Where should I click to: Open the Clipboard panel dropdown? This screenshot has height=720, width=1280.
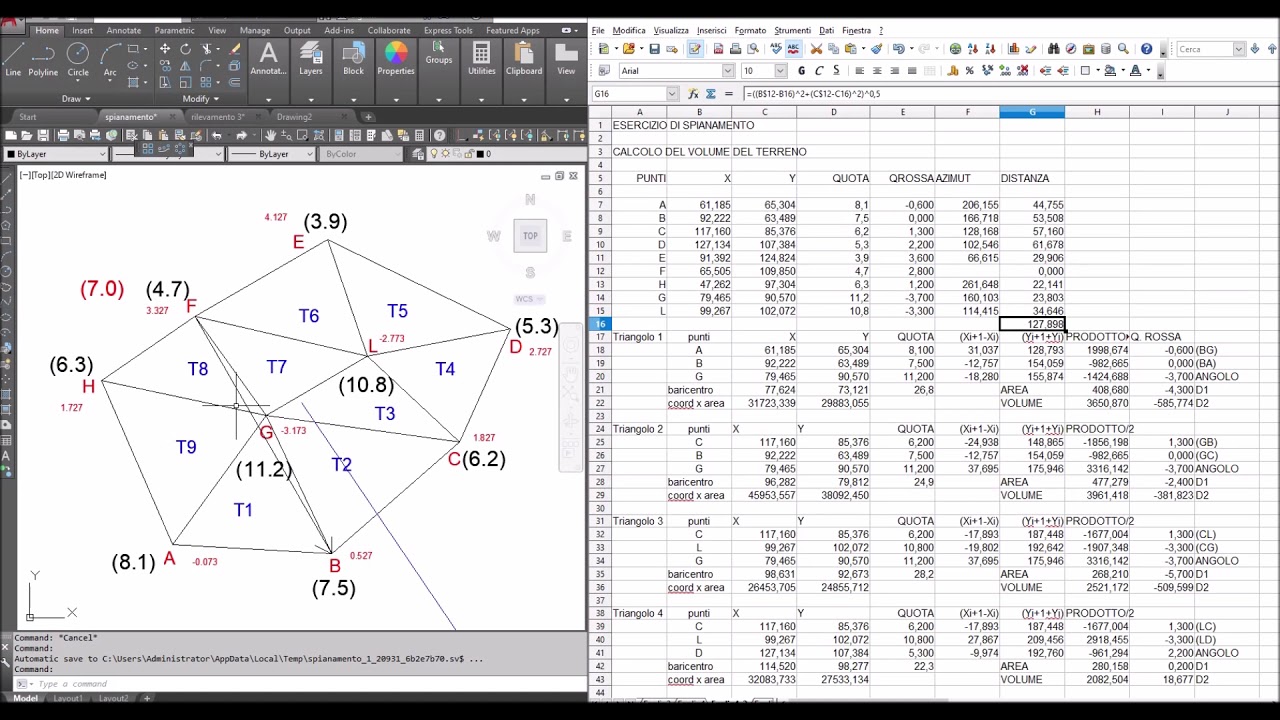[x=524, y=99]
